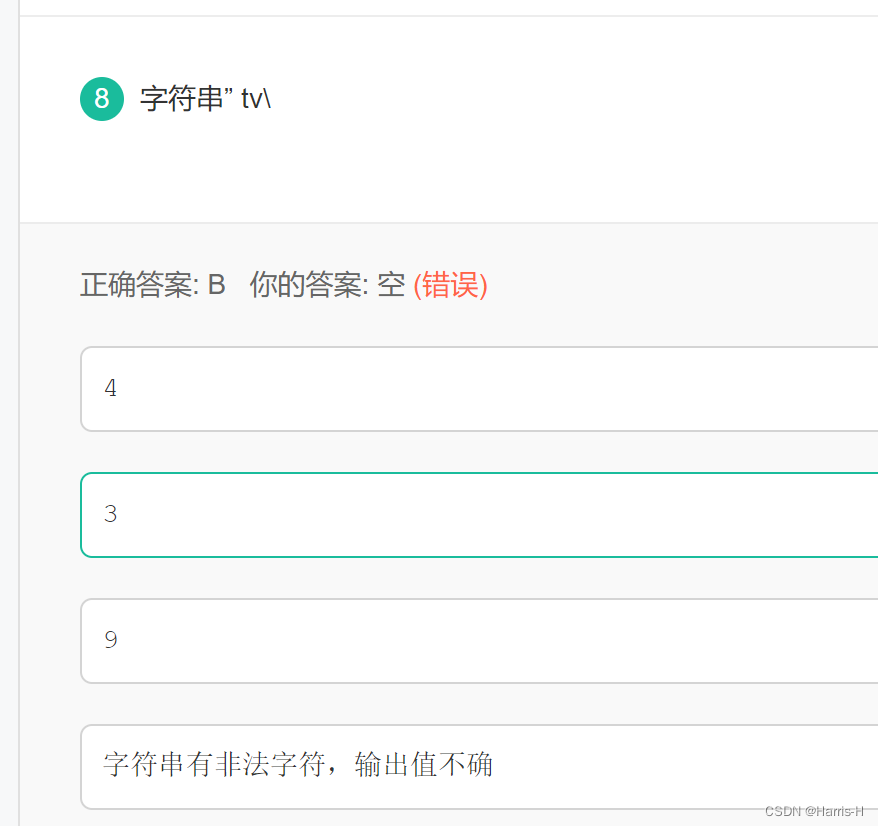Click the 正确答案 label

tap(139, 285)
